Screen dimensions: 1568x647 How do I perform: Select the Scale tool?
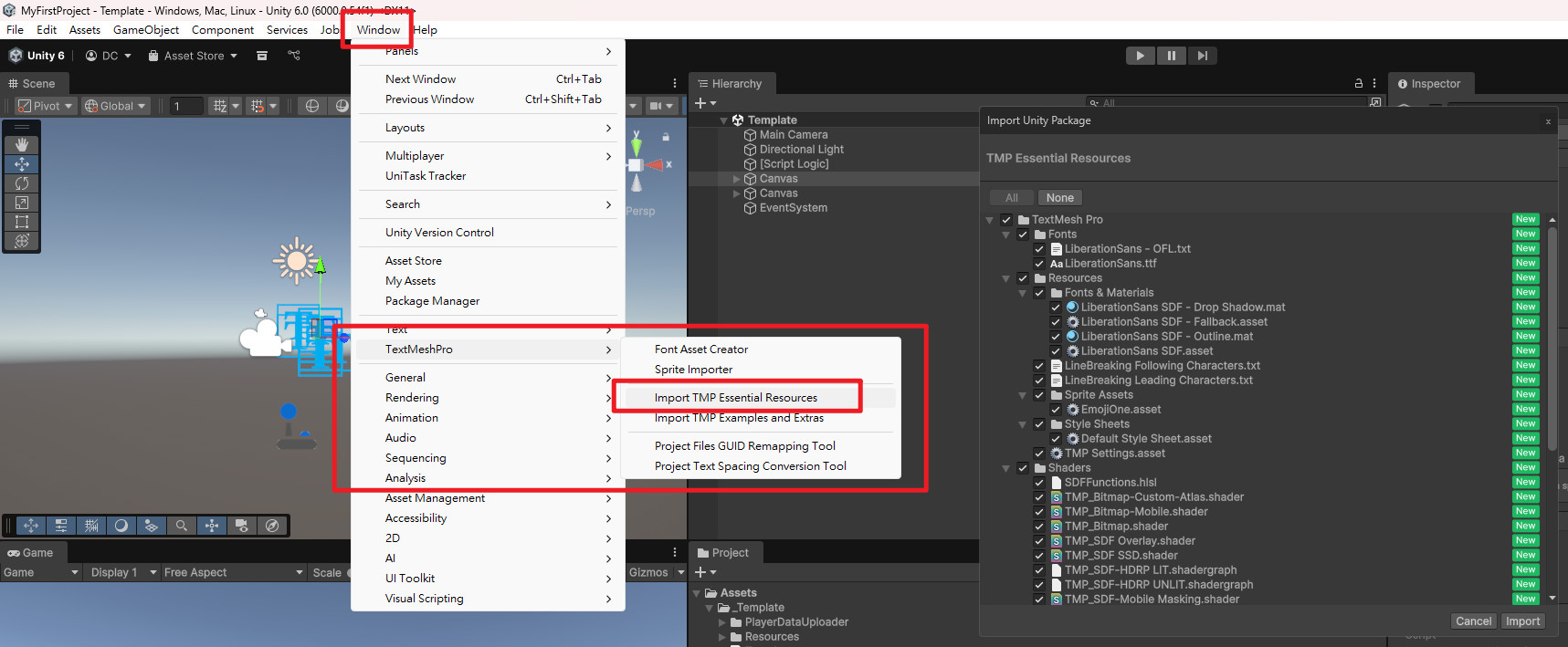point(22,203)
